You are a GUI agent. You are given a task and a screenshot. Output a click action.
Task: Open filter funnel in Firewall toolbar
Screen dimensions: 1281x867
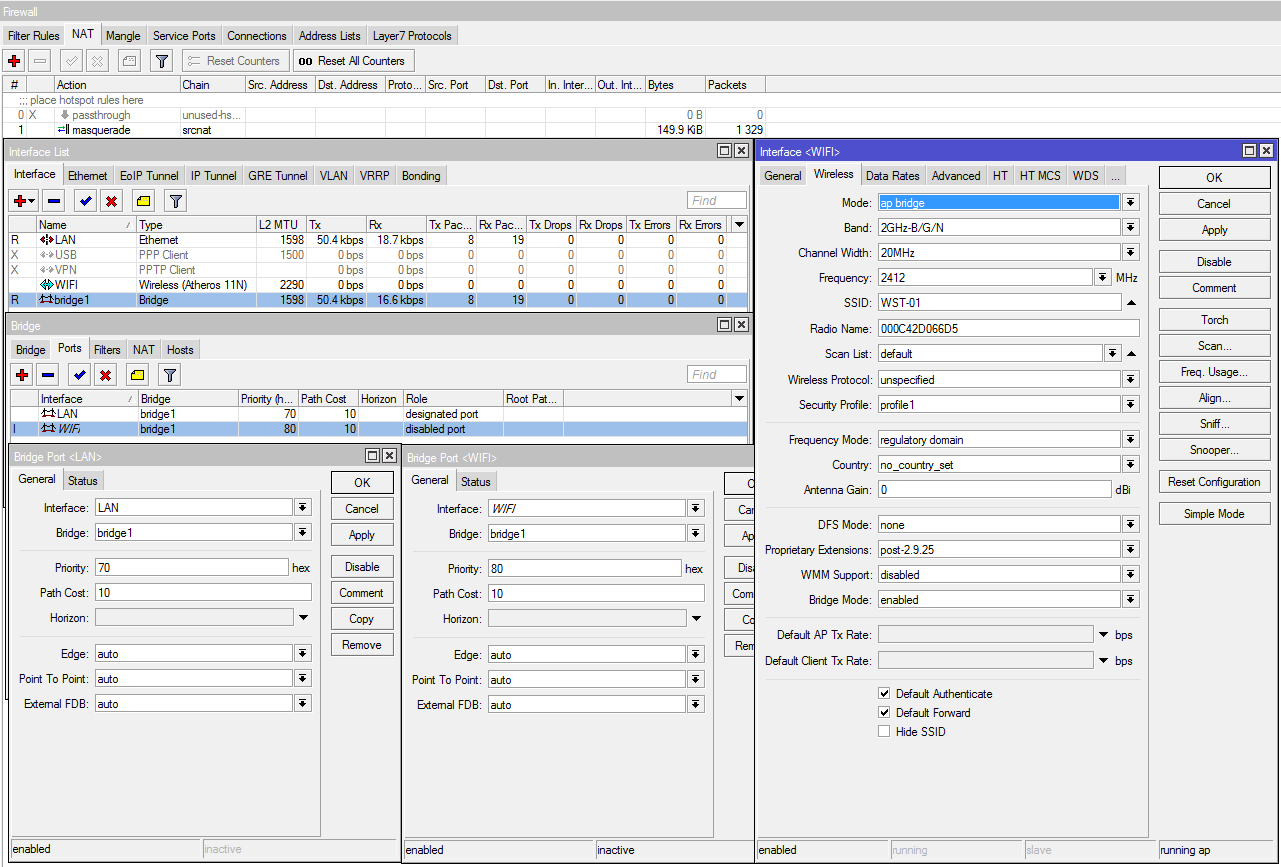click(161, 61)
